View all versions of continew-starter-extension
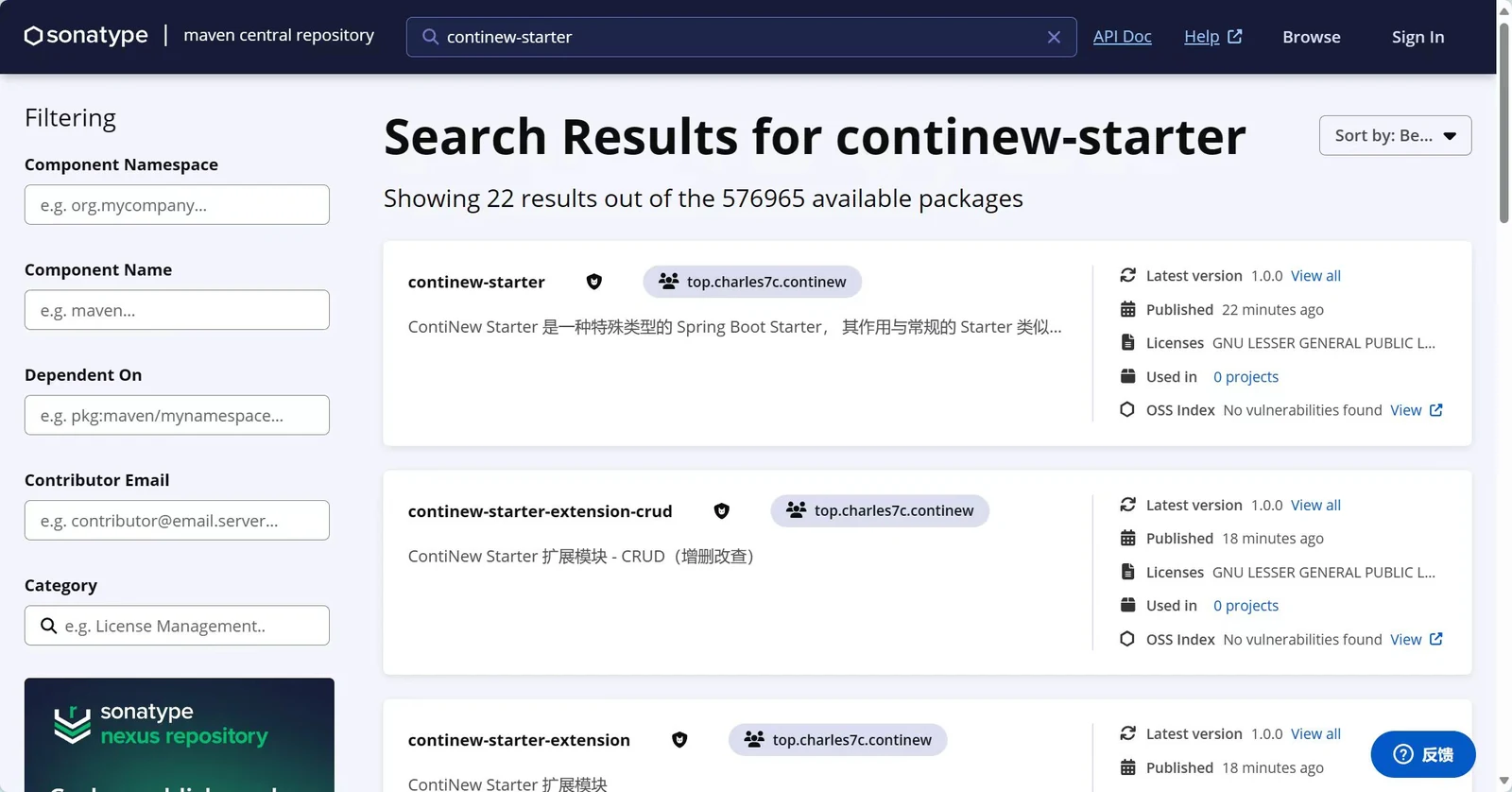This screenshot has height=792, width=1512. (1315, 733)
